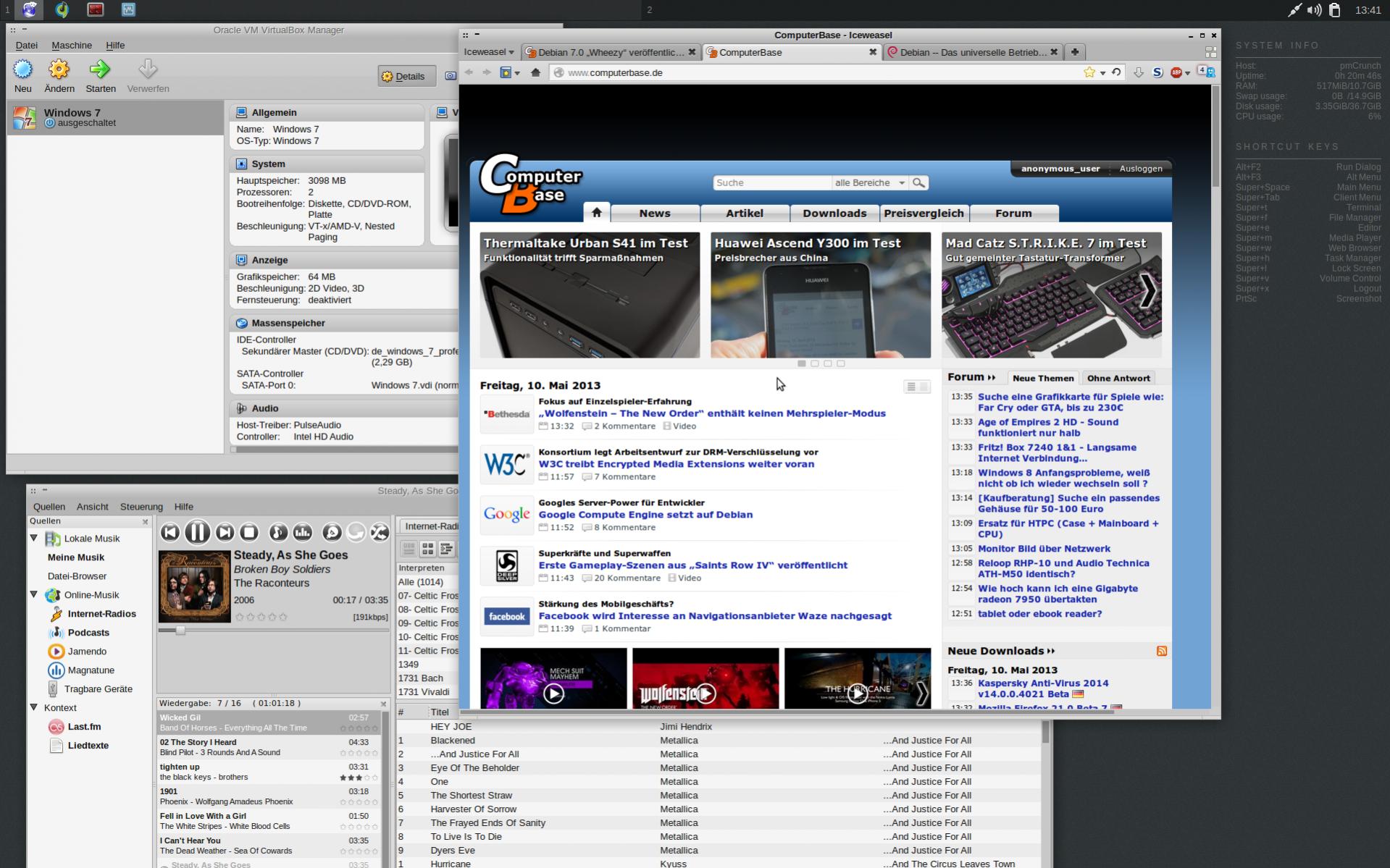Click the Adblock Plus toolbar icon
The width and height of the screenshot is (1390, 868).
tap(1176, 72)
